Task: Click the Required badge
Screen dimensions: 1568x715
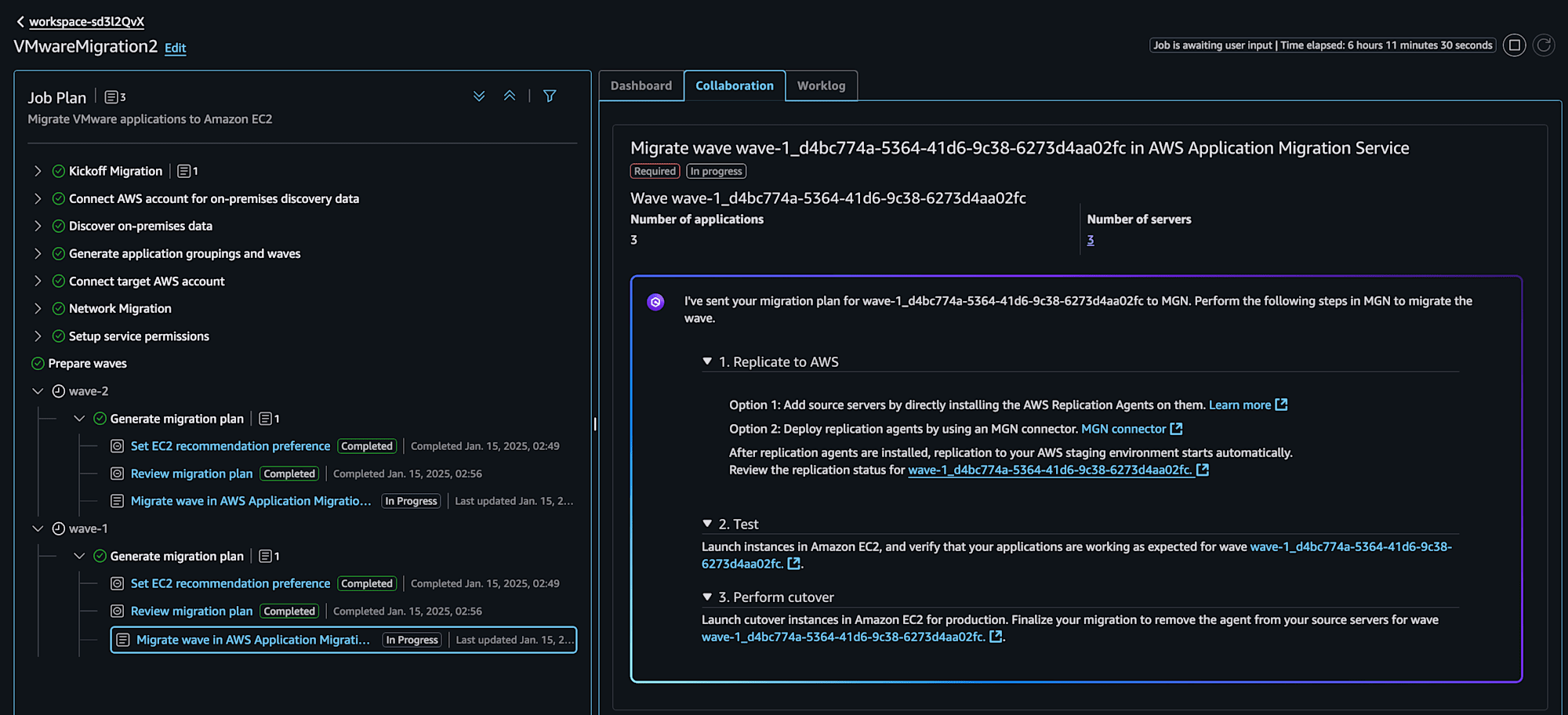Action: 655,171
